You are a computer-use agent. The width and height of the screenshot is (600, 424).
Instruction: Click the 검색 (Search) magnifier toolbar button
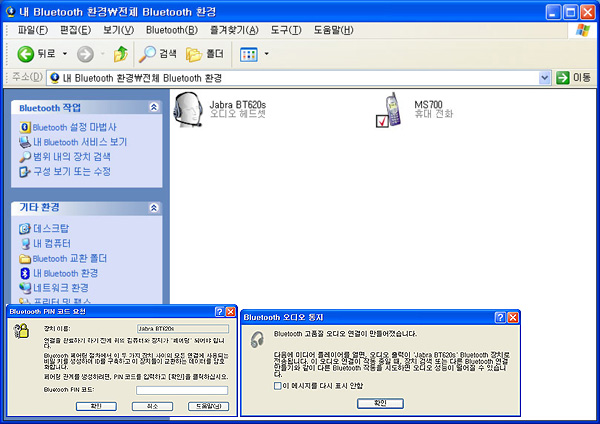click(x=158, y=54)
